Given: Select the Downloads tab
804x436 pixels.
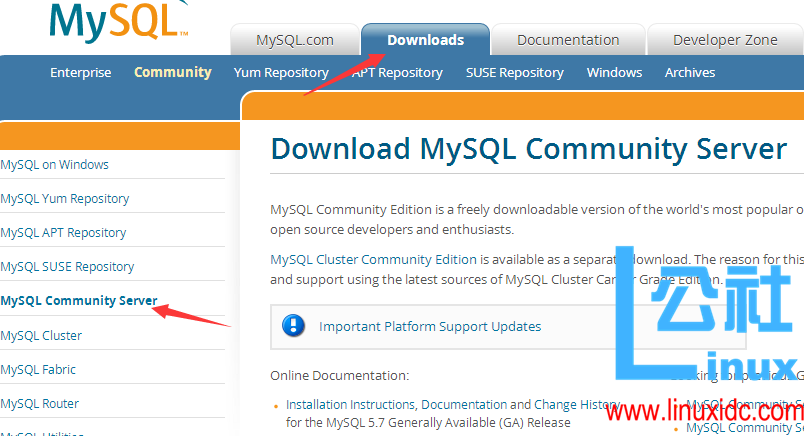Looking at the screenshot, I should click(x=426, y=39).
